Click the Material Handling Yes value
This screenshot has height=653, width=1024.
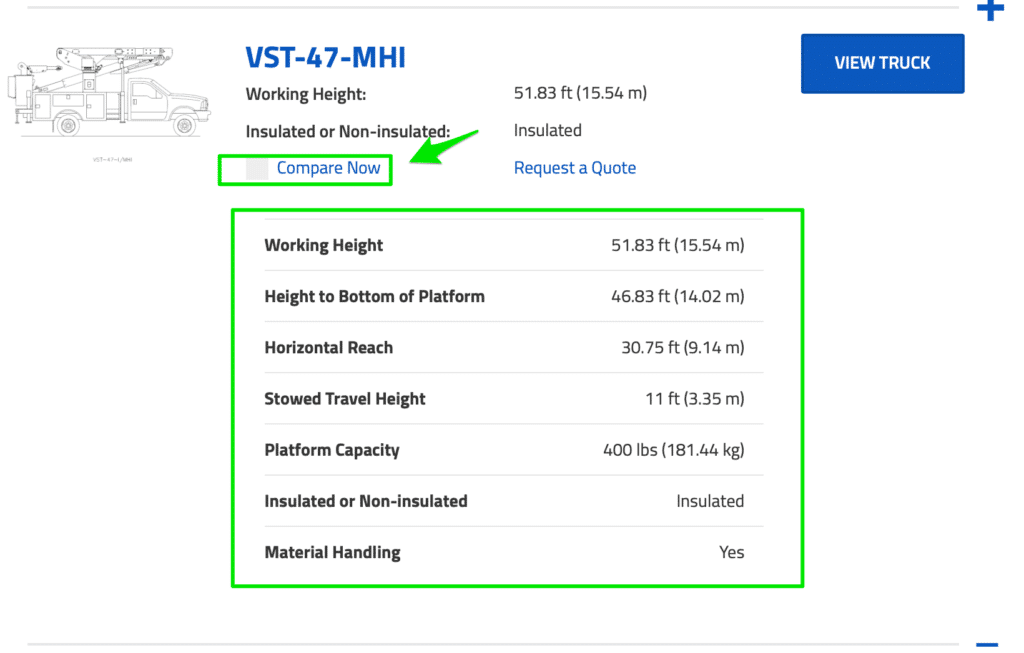[731, 552]
